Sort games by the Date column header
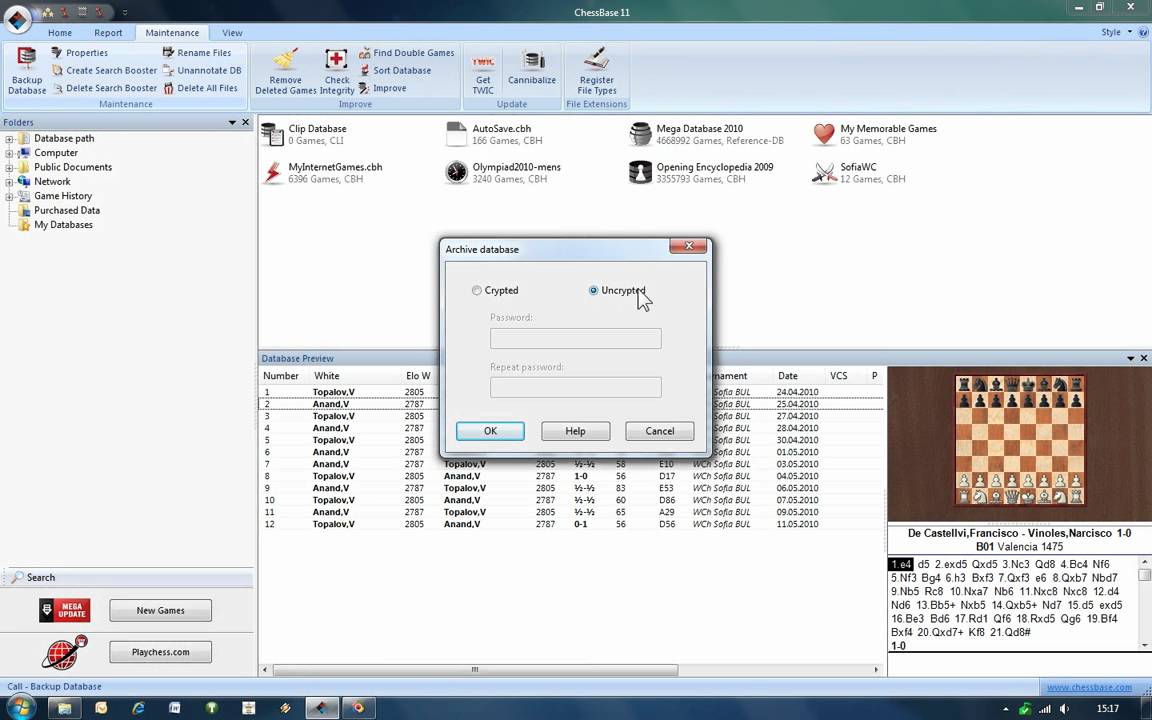Viewport: 1152px width, 720px height. coord(787,375)
